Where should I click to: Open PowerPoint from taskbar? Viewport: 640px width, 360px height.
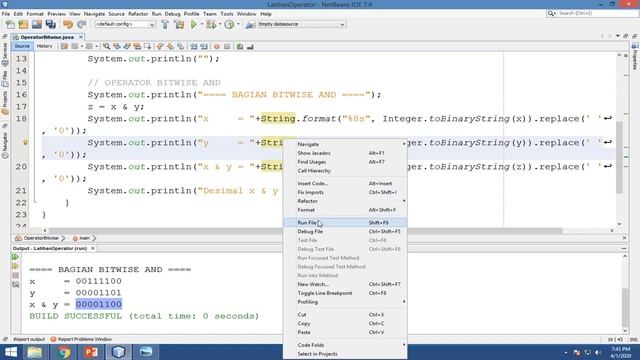pyautogui.click(x=91, y=352)
